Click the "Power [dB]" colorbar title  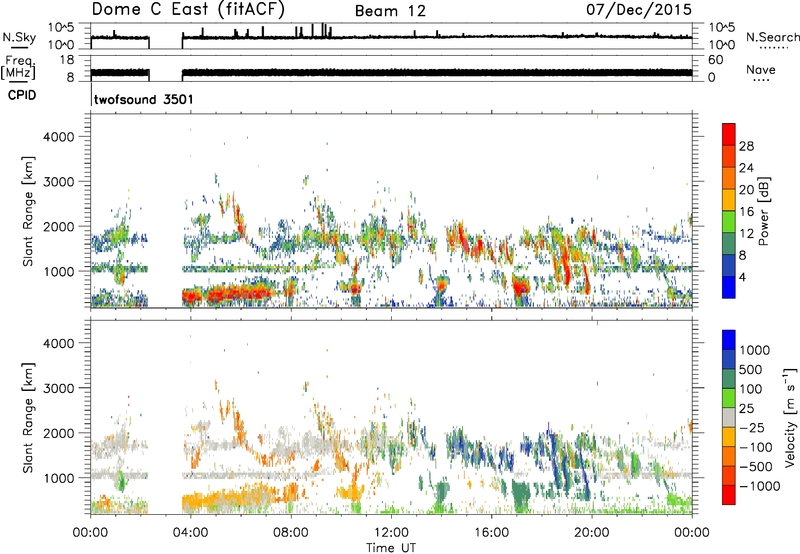click(763, 211)
